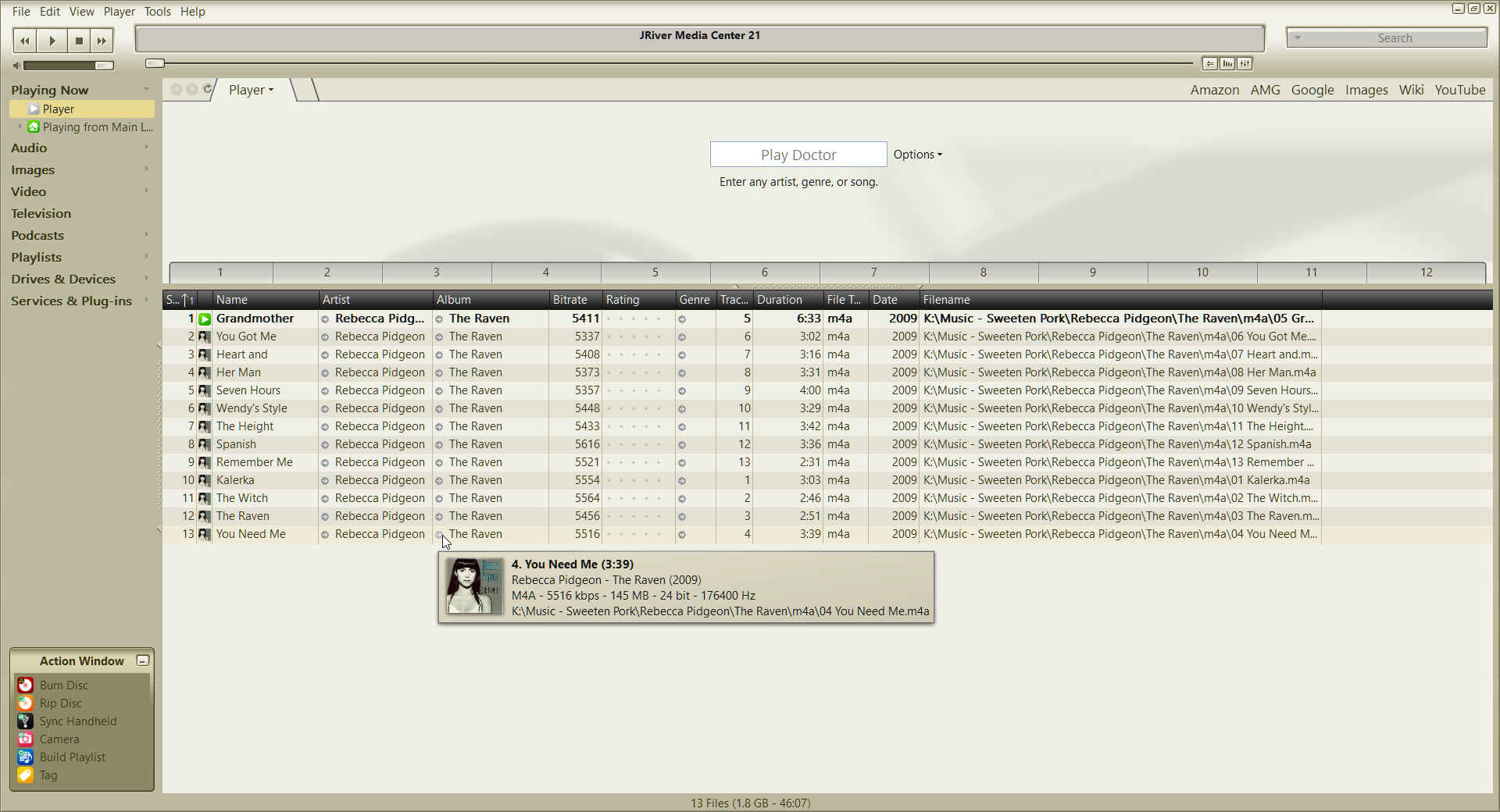The width and height of the screenshot is (1500, 812).
Task: Click the Player icon in Playing Now tree
Action: [34, 109]
